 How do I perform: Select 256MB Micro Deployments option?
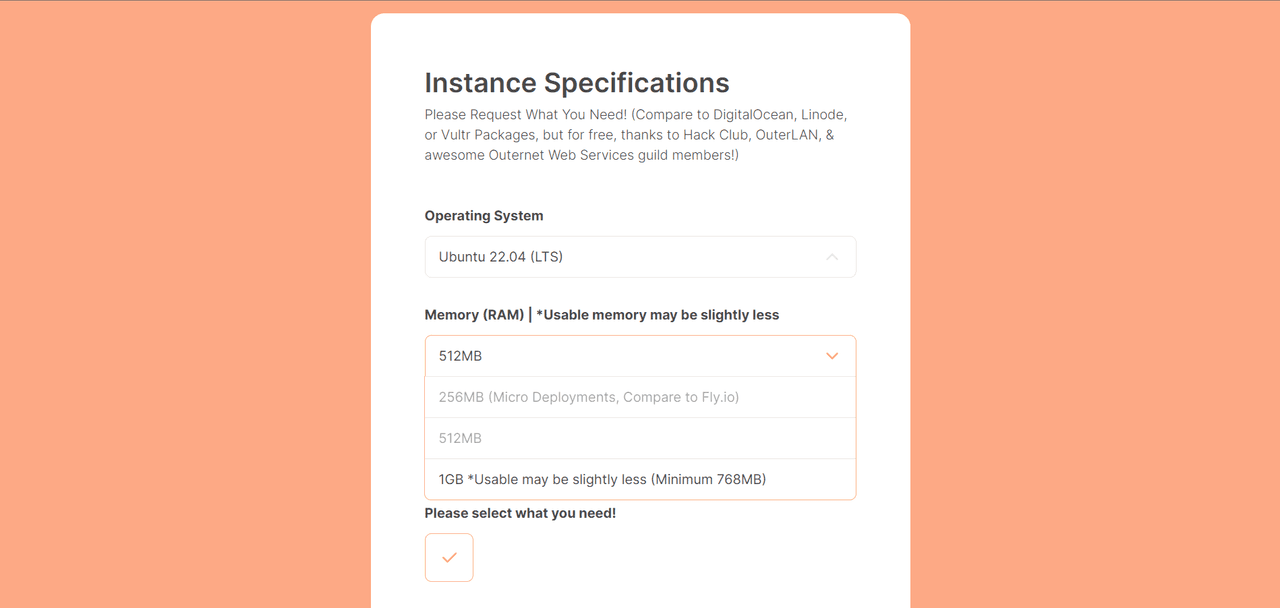589,397
